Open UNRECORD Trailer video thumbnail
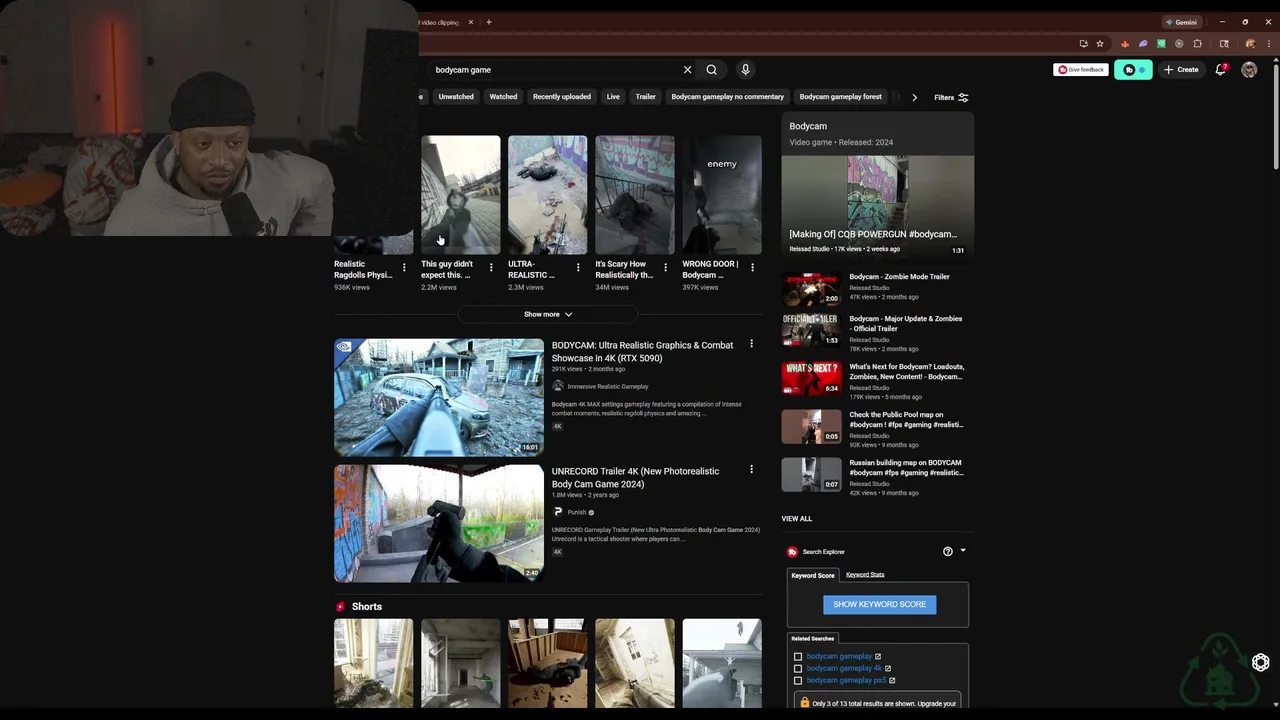This screenshot has width=1280, height=720. click(x=439, y=523)
